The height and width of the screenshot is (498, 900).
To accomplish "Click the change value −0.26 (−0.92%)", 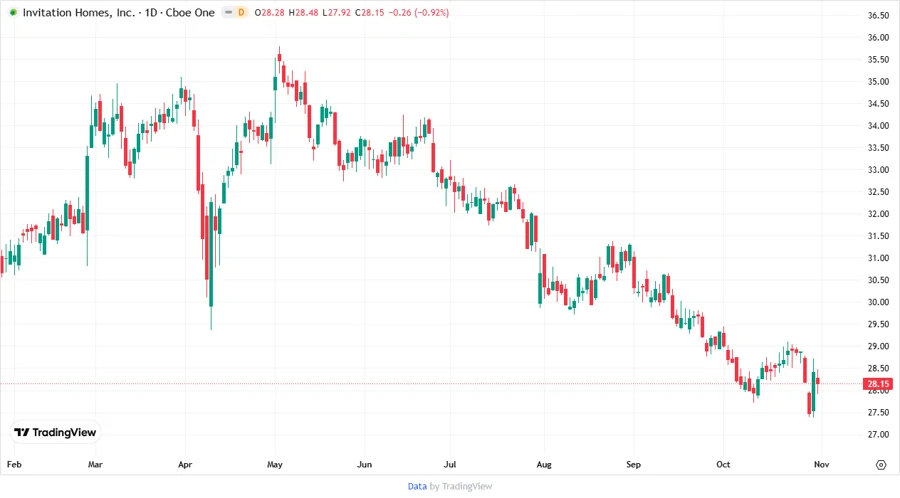I will click(419, 12).
